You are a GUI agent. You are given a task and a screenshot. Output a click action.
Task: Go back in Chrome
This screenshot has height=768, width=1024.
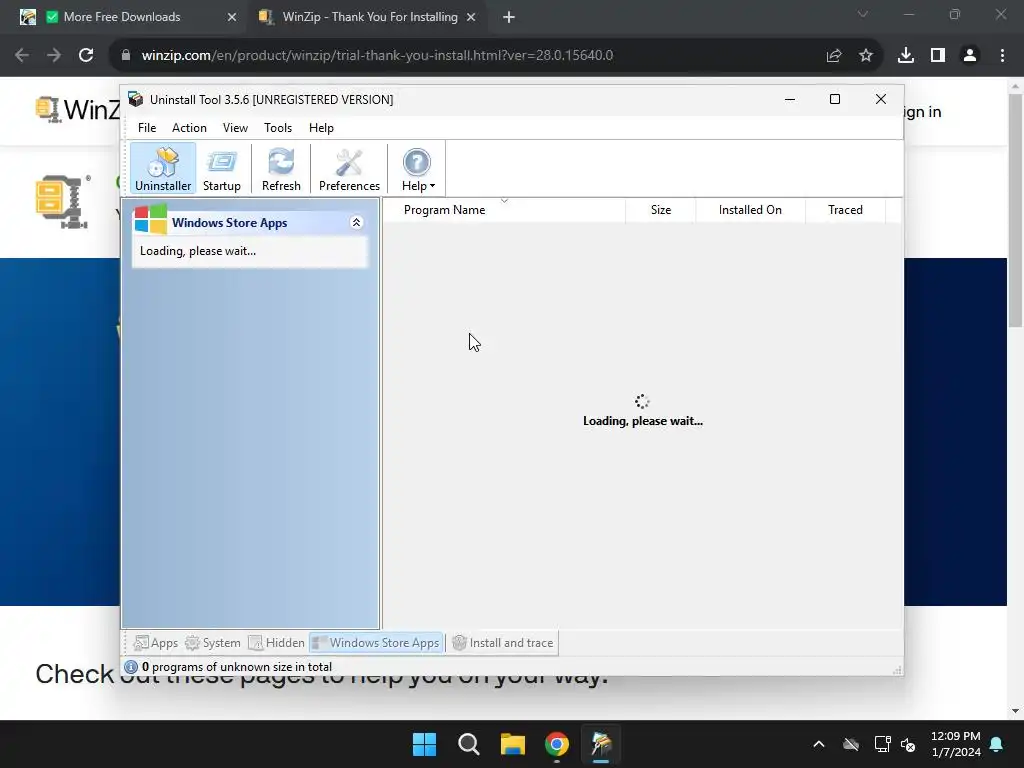pyautogui.click(x=22, y=56)
